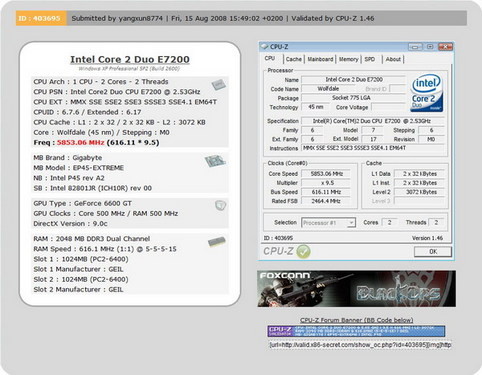
Task: Click the Name field Intel Core 2 Duo E7200
Action: point(354,80)
